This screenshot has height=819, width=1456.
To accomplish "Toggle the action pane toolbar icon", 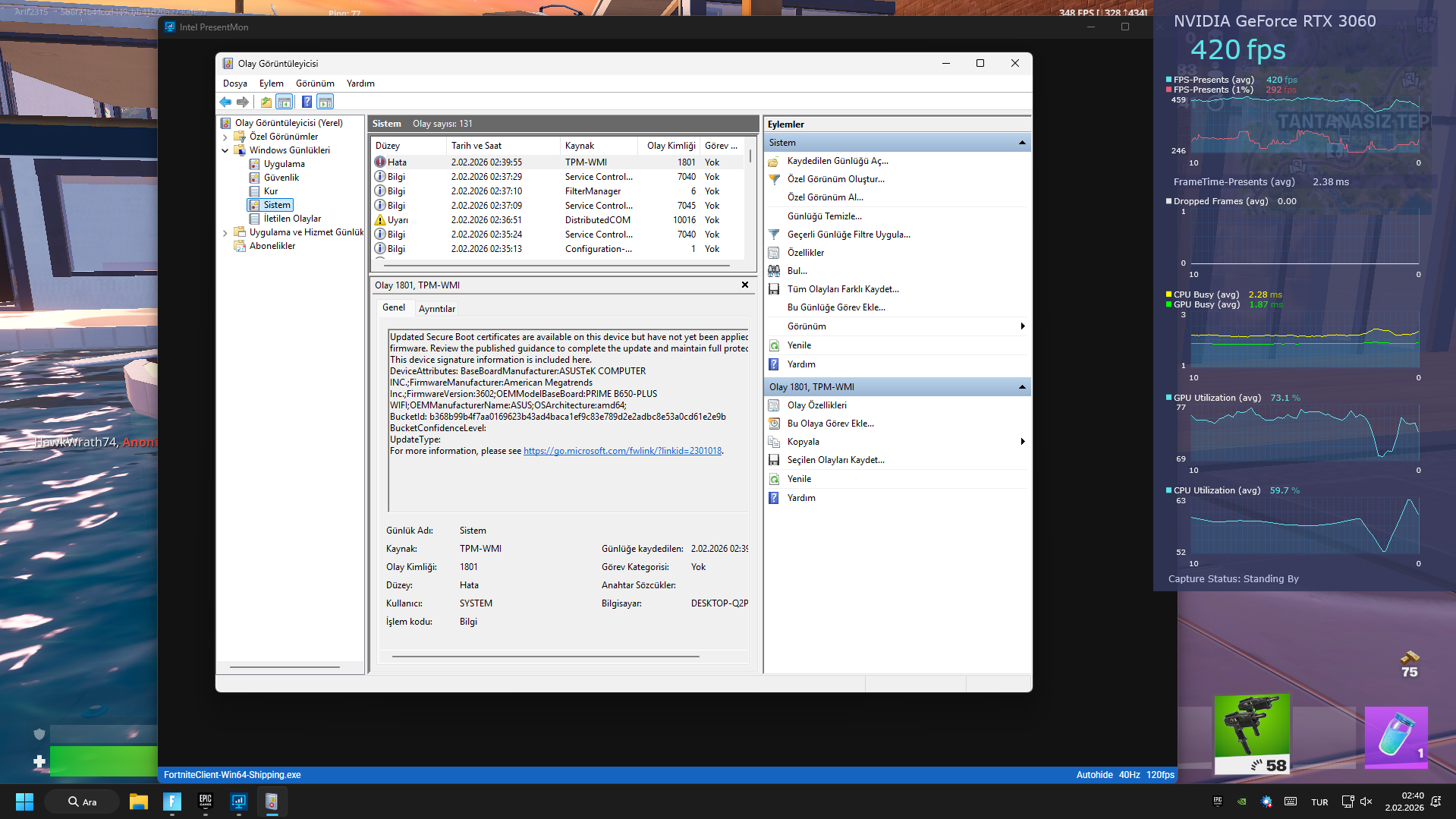I will click(325, 102).
